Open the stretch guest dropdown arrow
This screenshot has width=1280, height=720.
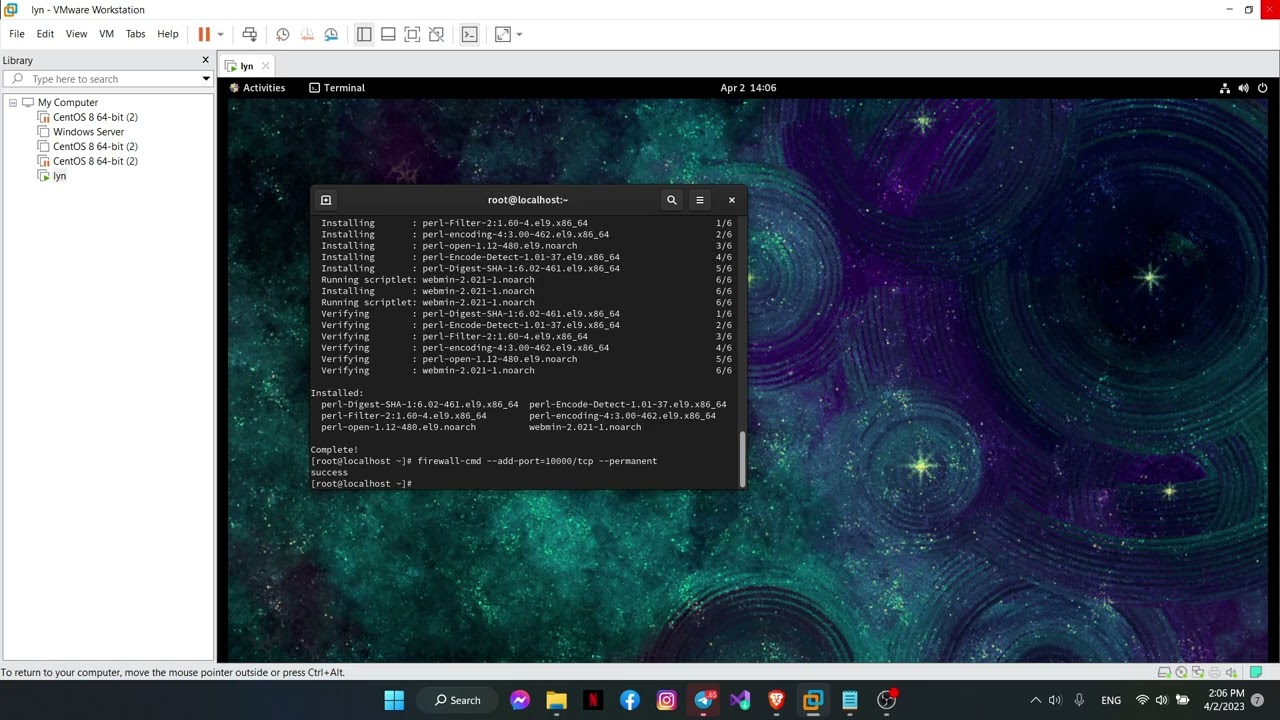[519, 34]
